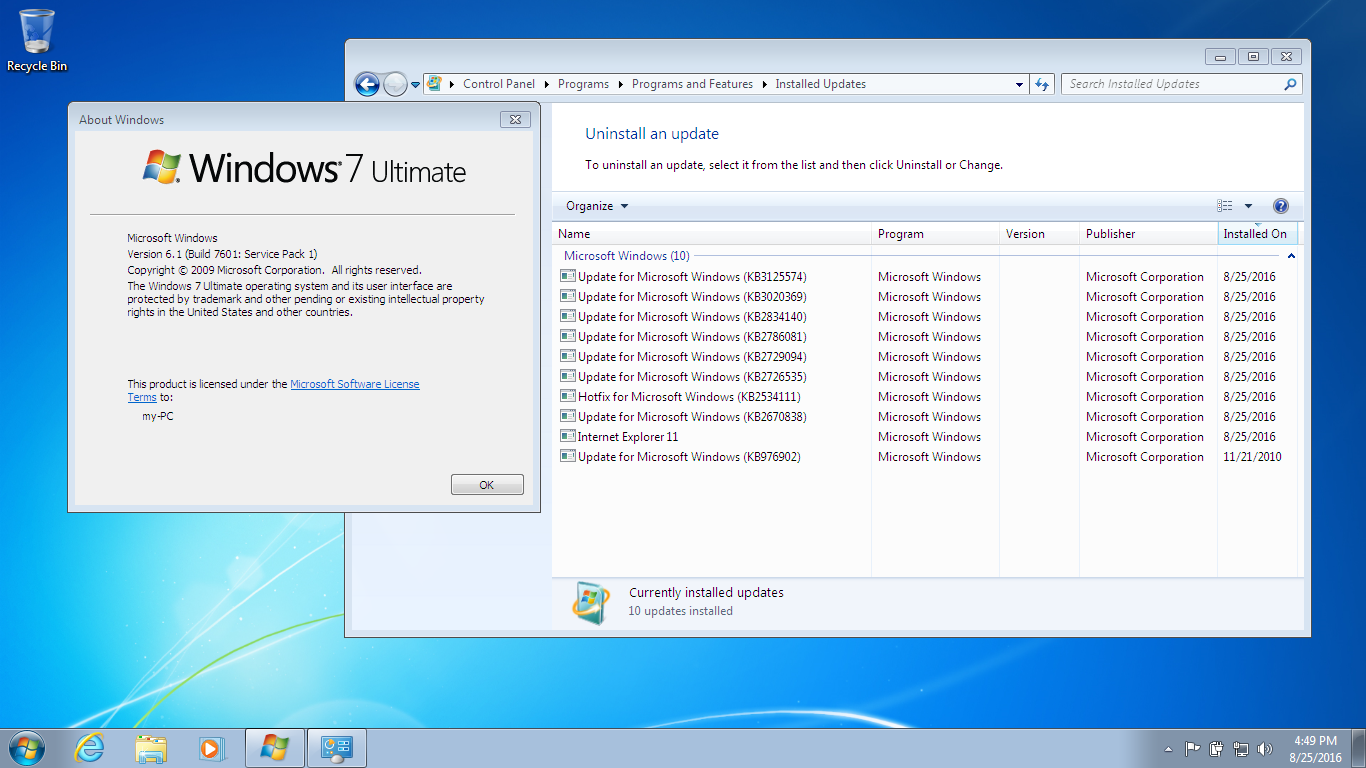Collapse the Microsoft Windows (10) group
Screen dimensions: 1366x768
(x=1291, y=256)
